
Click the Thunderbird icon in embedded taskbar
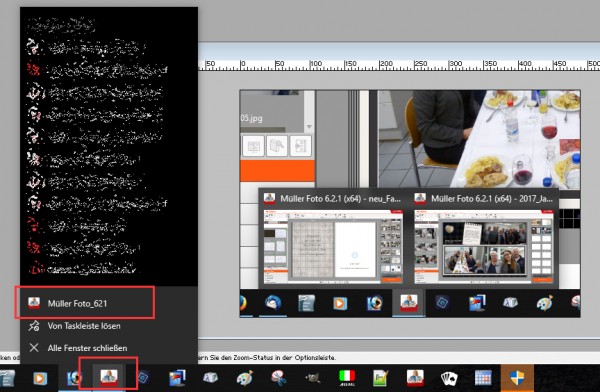pos(273,303)
